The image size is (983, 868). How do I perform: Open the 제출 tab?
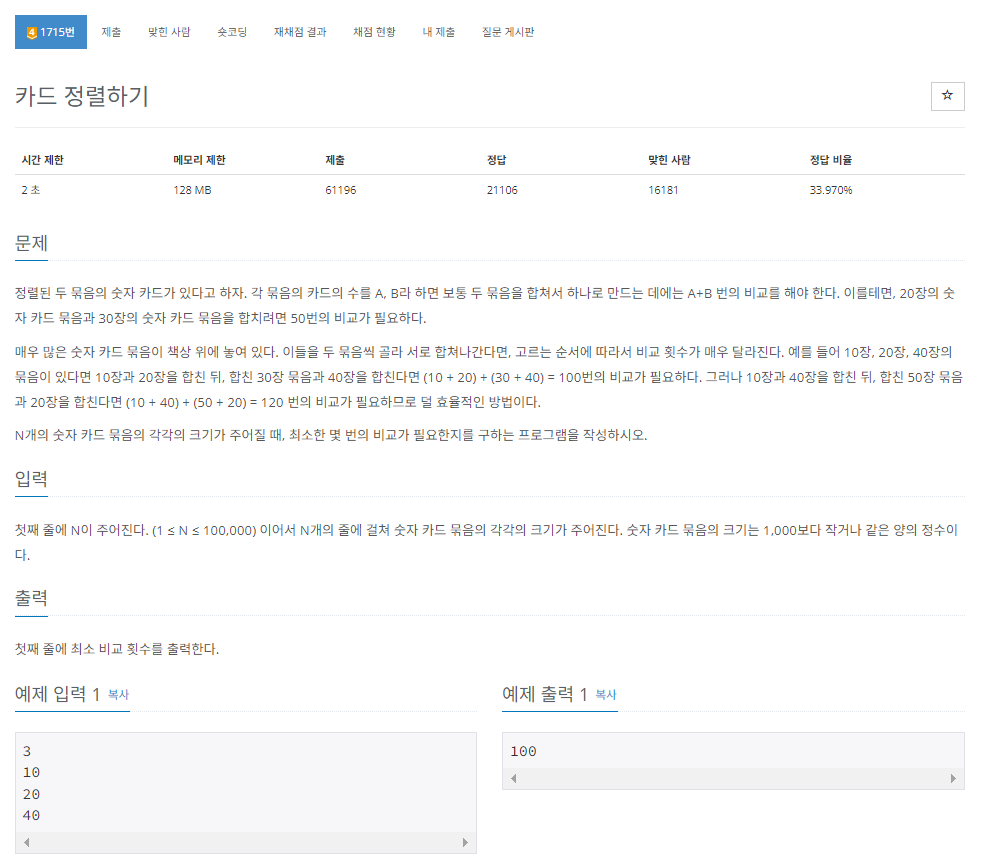click(x=111, y=32)
